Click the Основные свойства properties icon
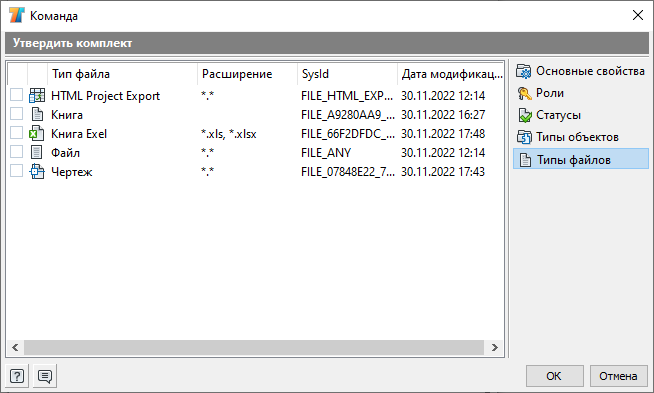Image resolution: width=654 pixels, height=393 pixels. click(x=524, y=71)
